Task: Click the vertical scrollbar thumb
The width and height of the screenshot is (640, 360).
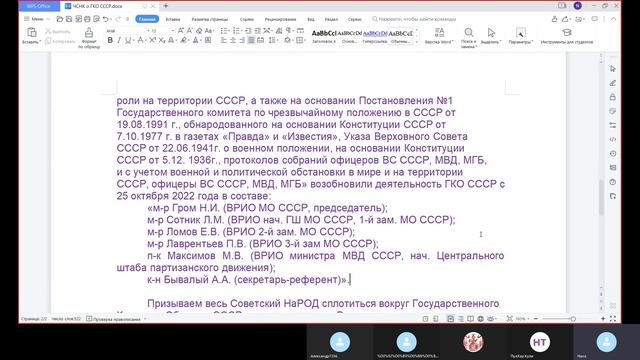Action: point(601,198)
